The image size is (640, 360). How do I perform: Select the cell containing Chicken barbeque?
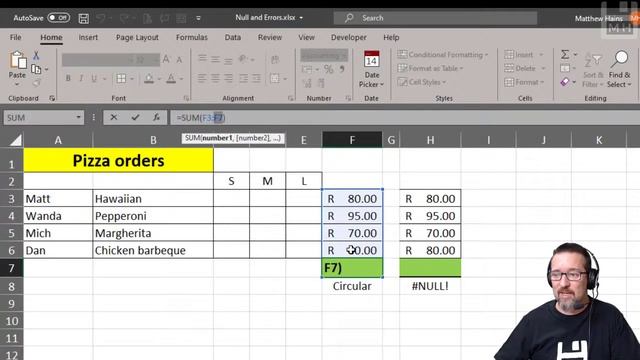point(153,250)
